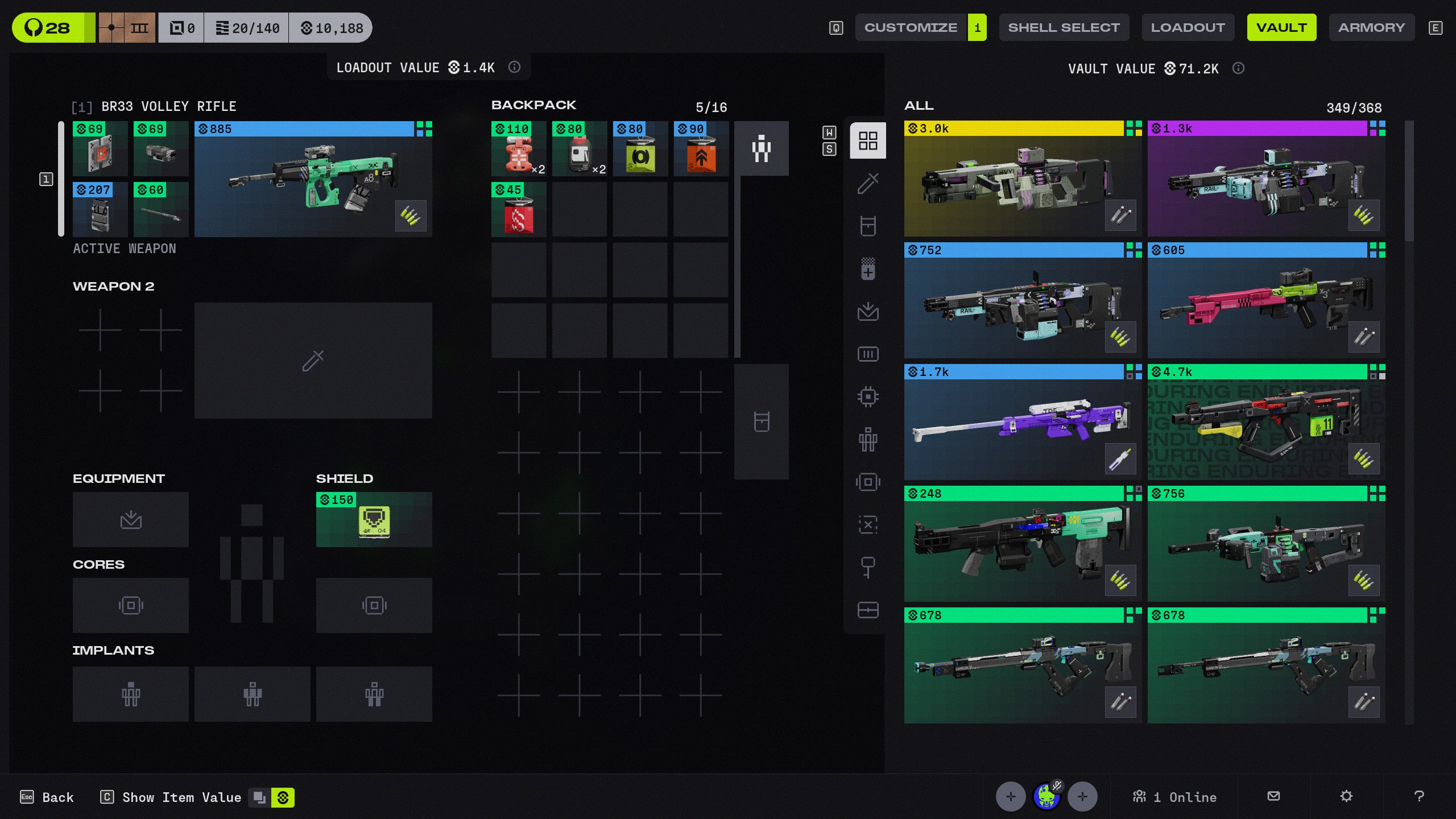Filter vault by equipment download-tray icon

point(868,311)
